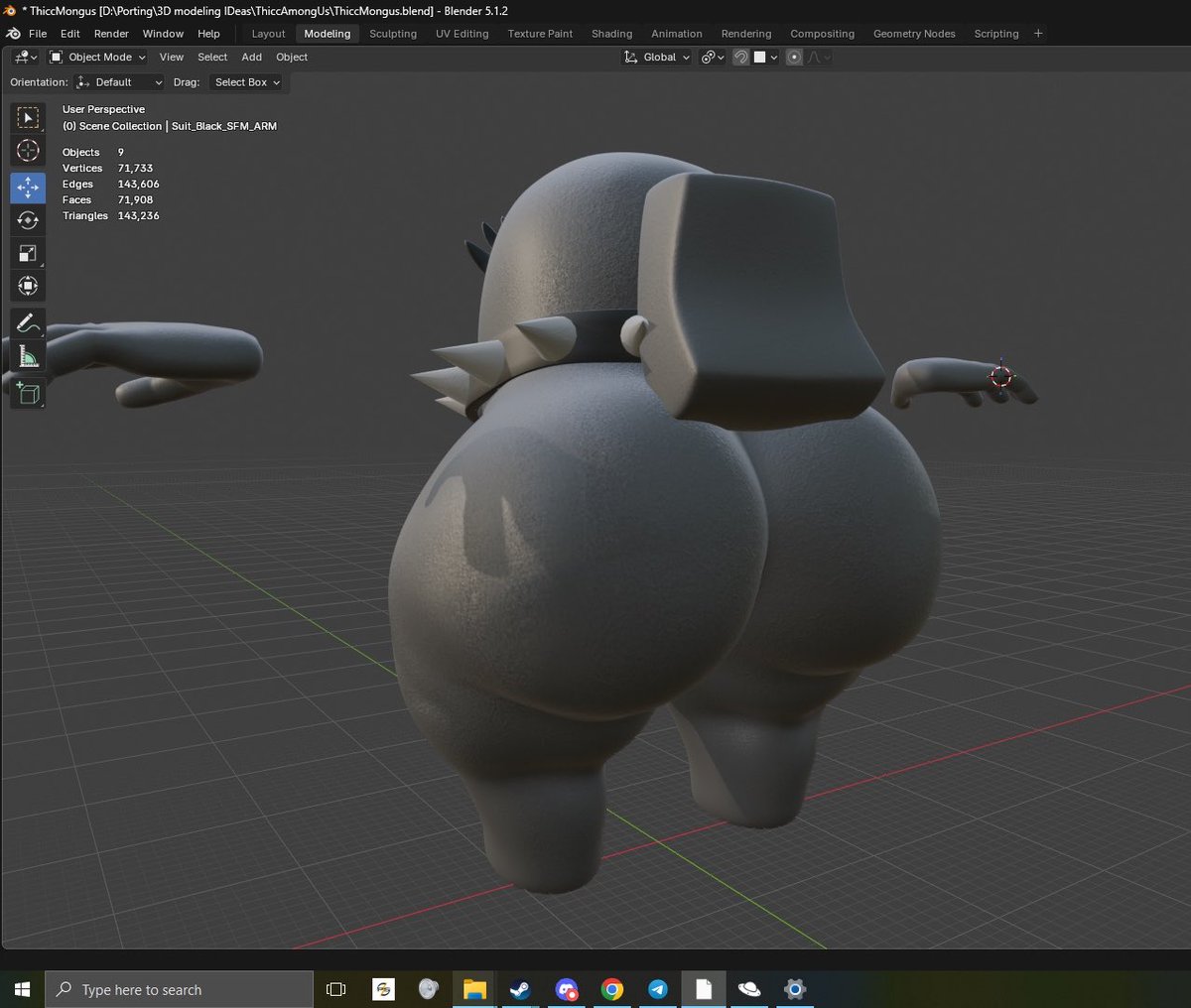Image resolution: width=1191 pixels, height=1008 pixels.
Task: Open the Edit menu
Action: (x=69, y=34)
